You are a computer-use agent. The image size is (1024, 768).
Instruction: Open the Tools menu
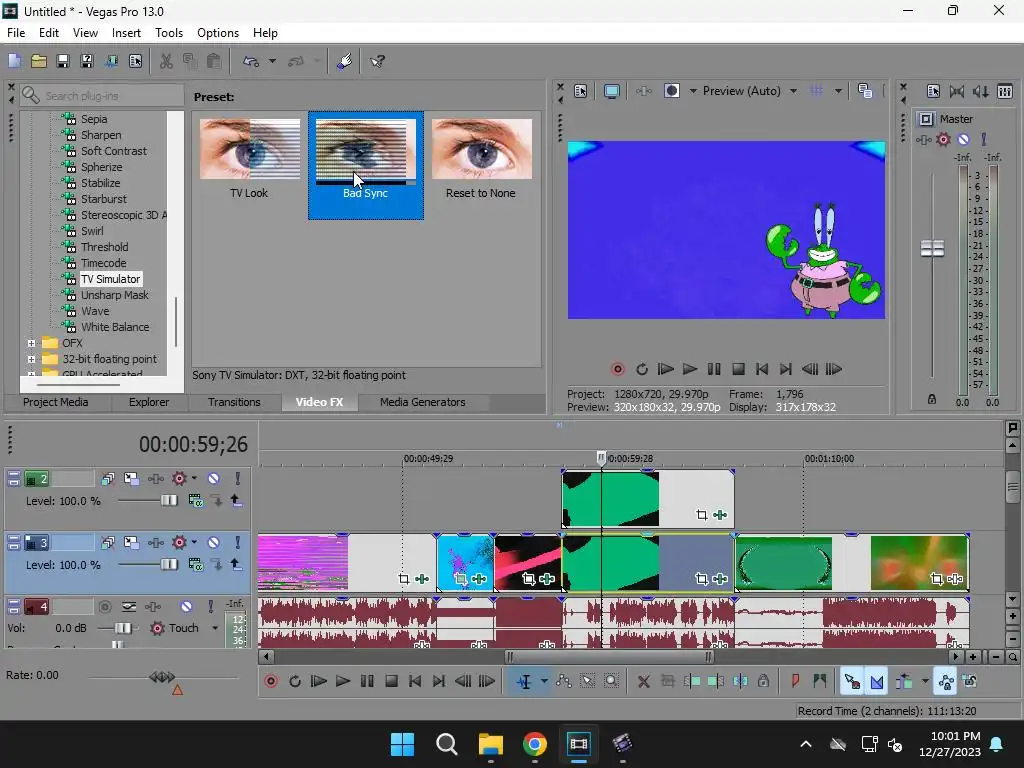click(x=168, y=33)
